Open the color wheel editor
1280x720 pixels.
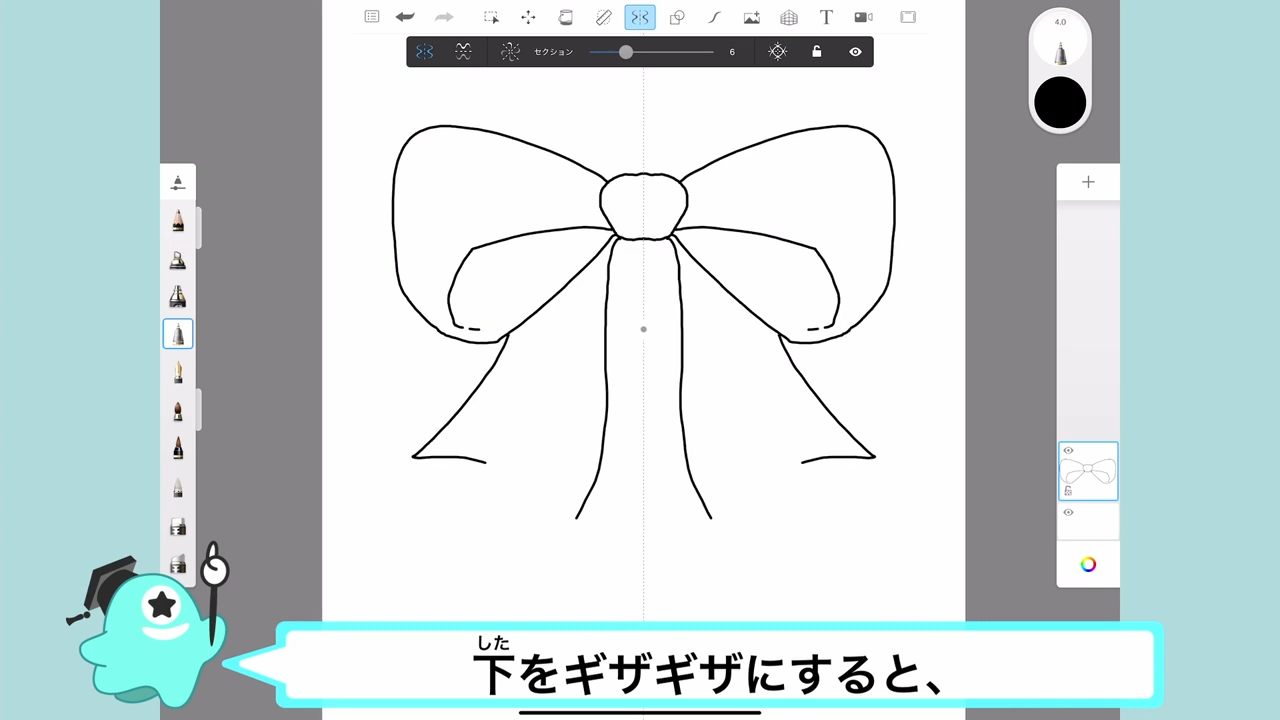pos(1088,565)
